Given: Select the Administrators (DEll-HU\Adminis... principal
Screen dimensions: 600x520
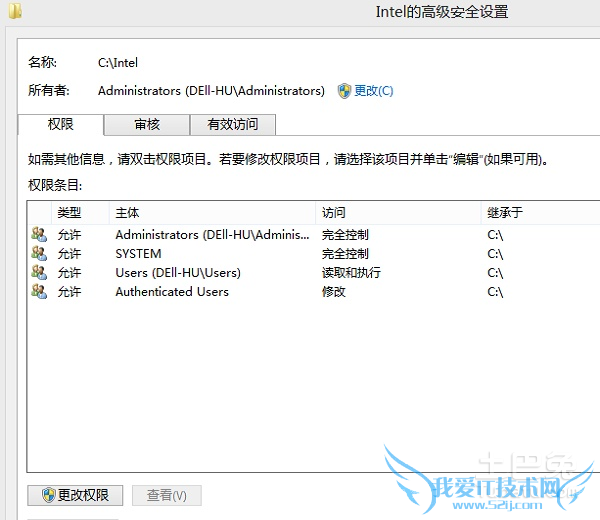Looking at the screenshot, I should [212, 235].
